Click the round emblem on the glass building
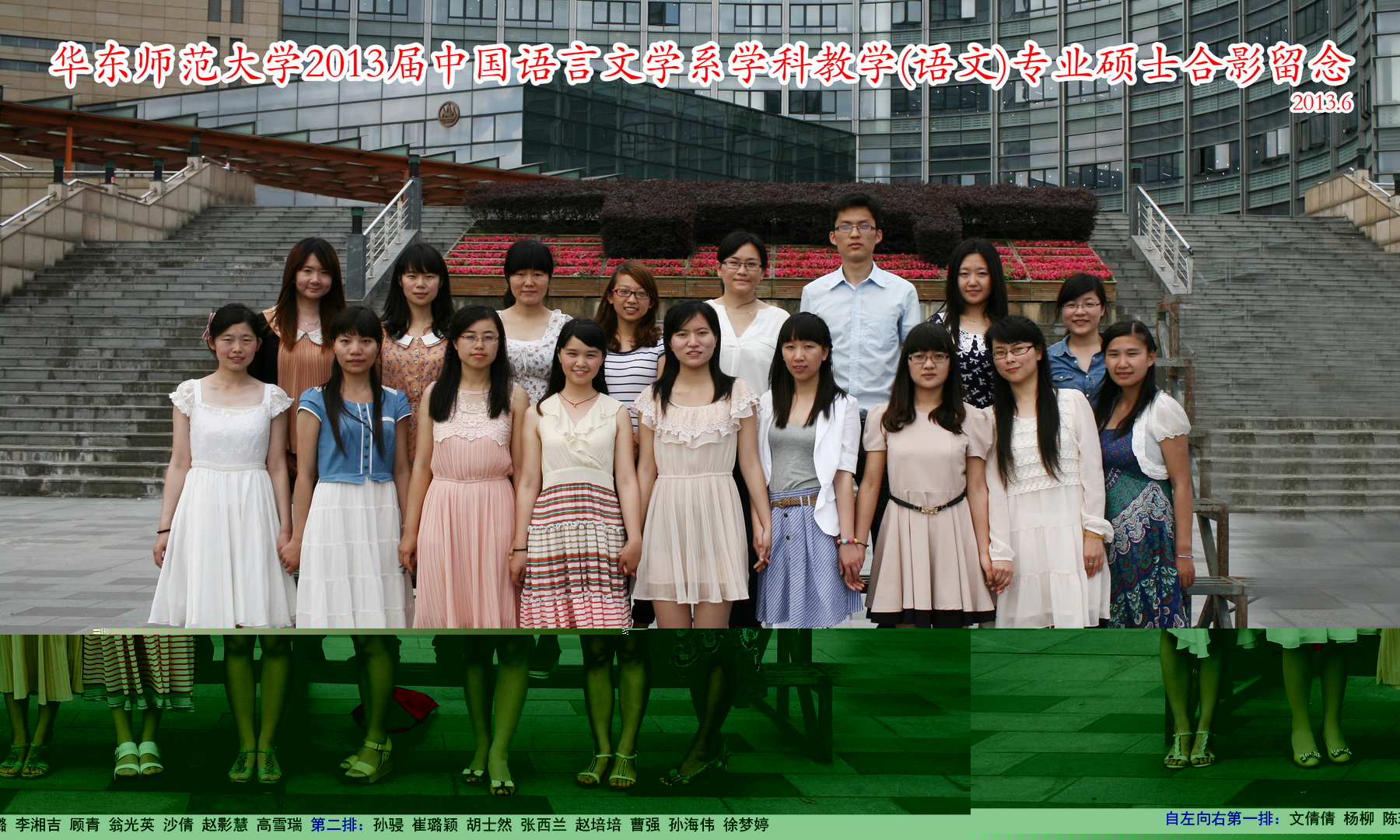Screen dimensions: 1400x840 point(448,114)
